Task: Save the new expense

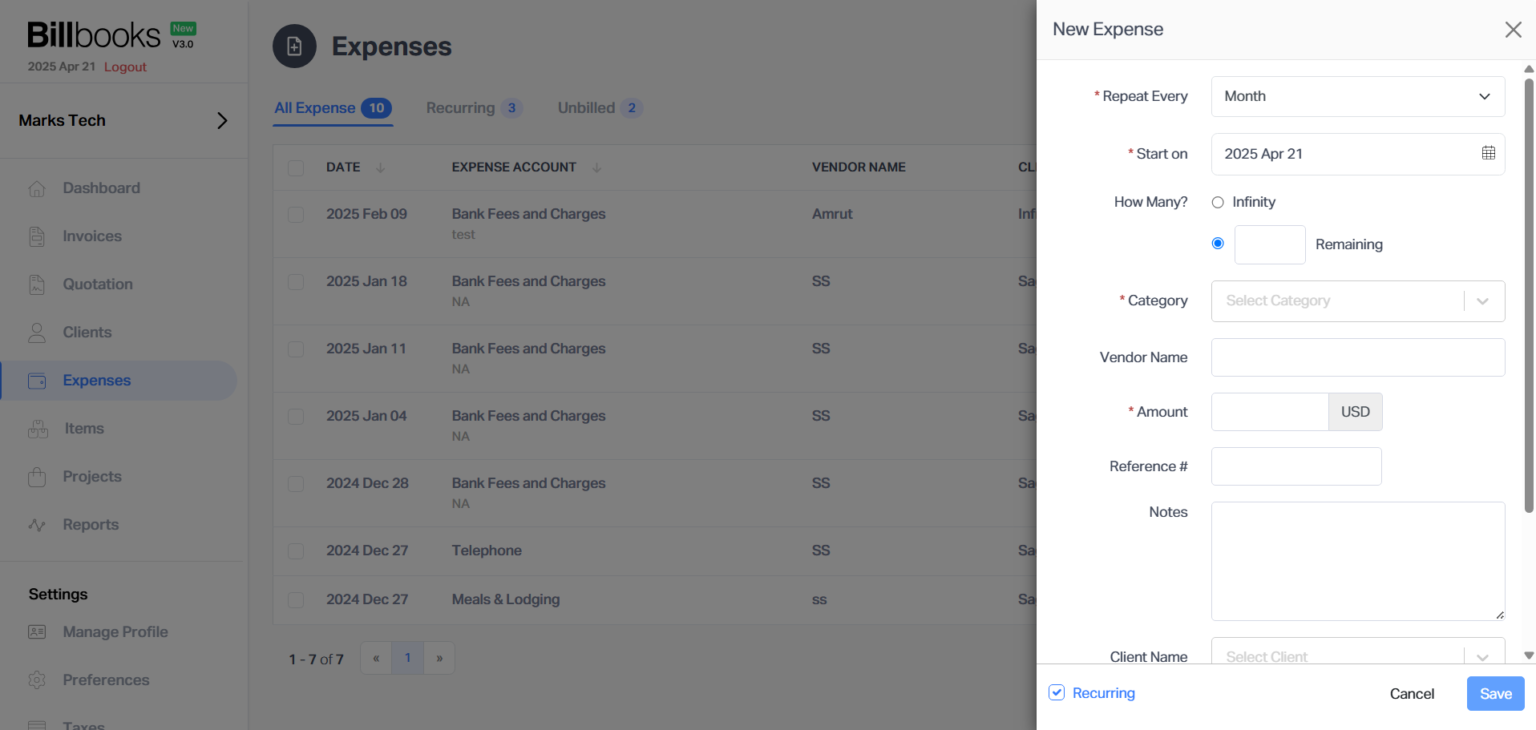Action: pos(1494,693)
